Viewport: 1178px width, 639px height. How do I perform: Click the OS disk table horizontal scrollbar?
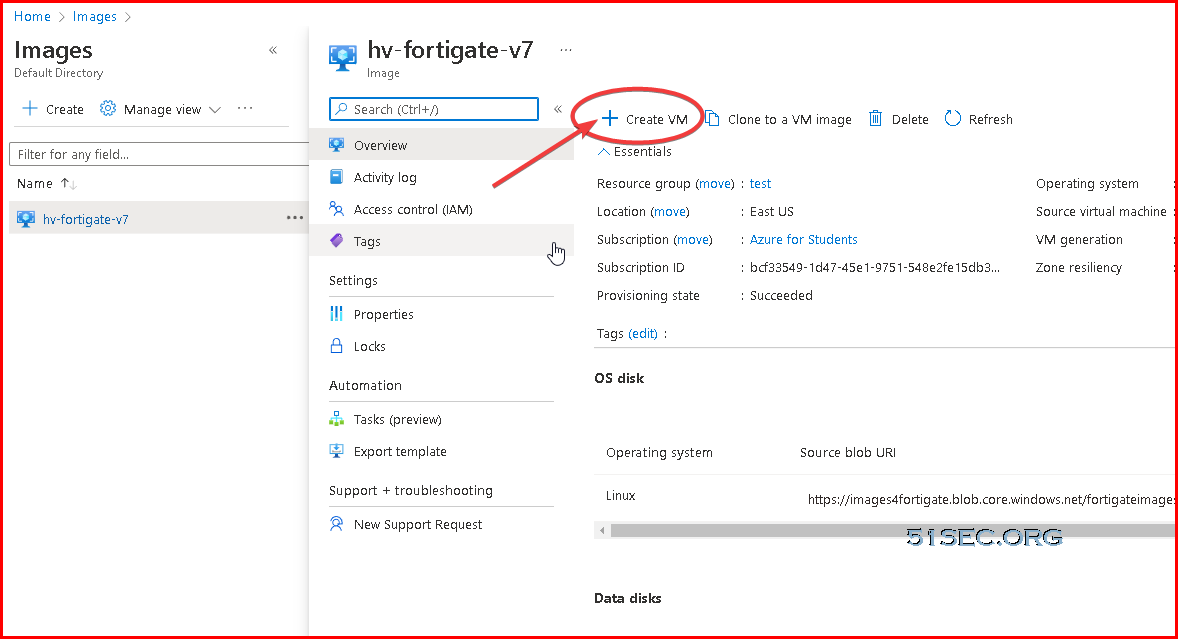click(893, 531)
